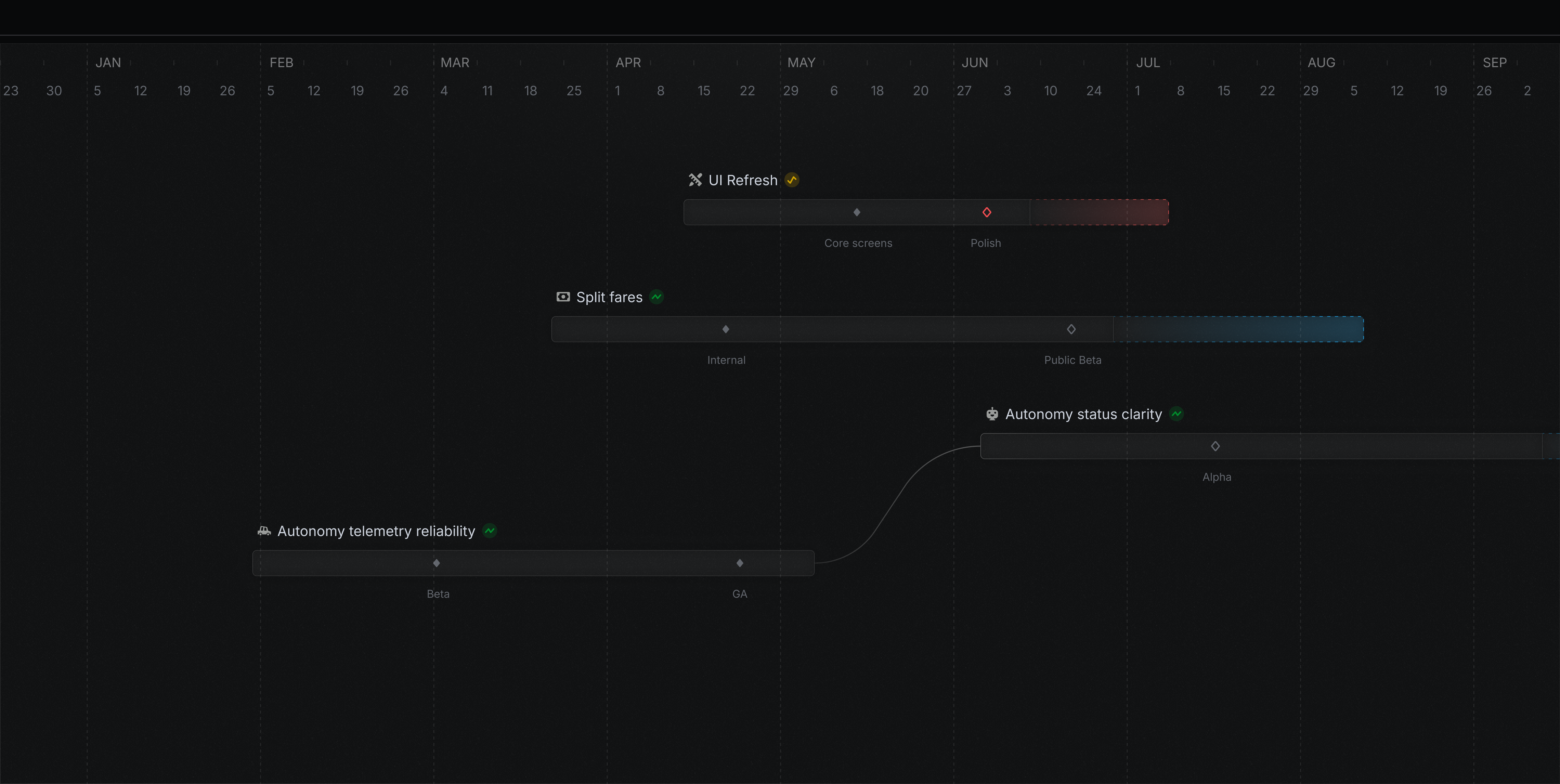Image resolution: width=1560 pixels, height=784 pixels.
Task: Click the UI Refresh tools icon
Action: [x=695, y=180]
